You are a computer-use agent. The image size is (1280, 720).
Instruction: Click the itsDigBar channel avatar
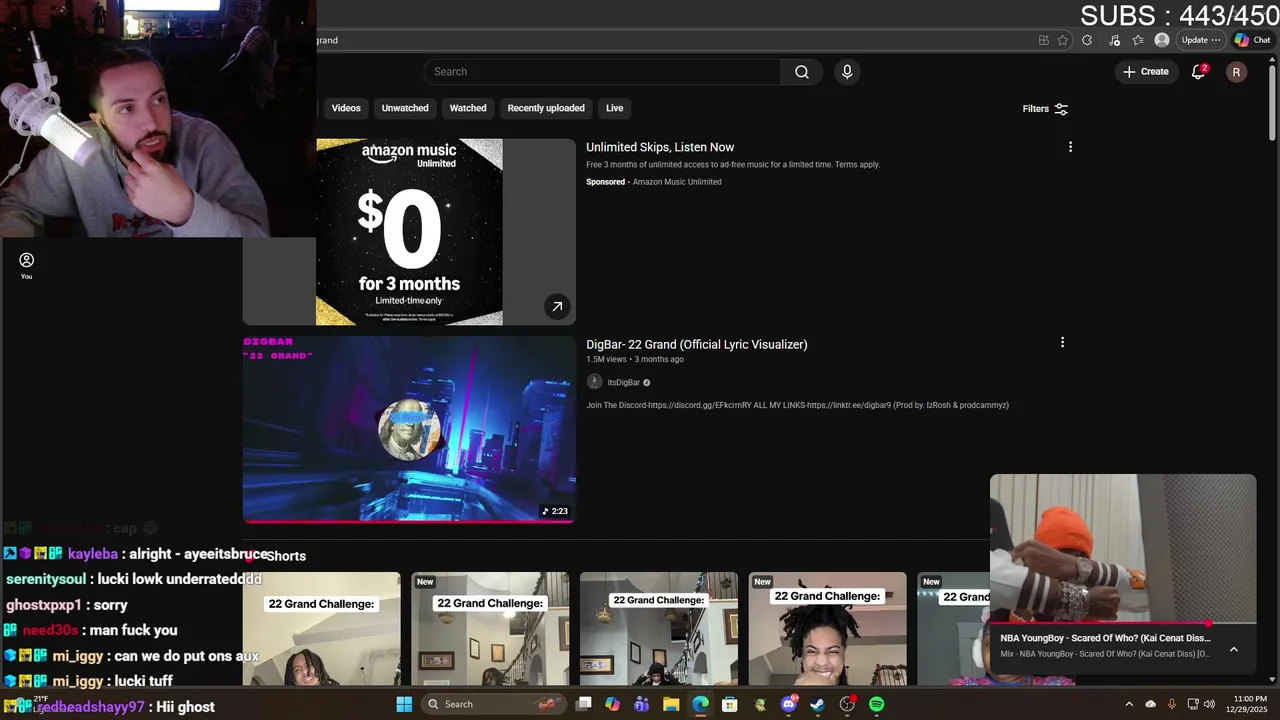(x=594, y=382)
